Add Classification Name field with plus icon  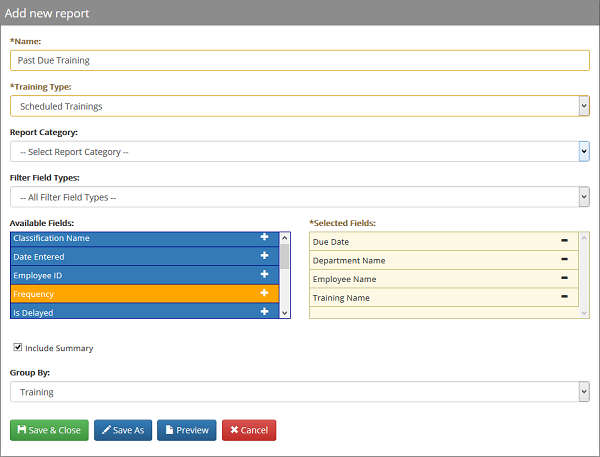pyautogui.click(x=264, y=238)
